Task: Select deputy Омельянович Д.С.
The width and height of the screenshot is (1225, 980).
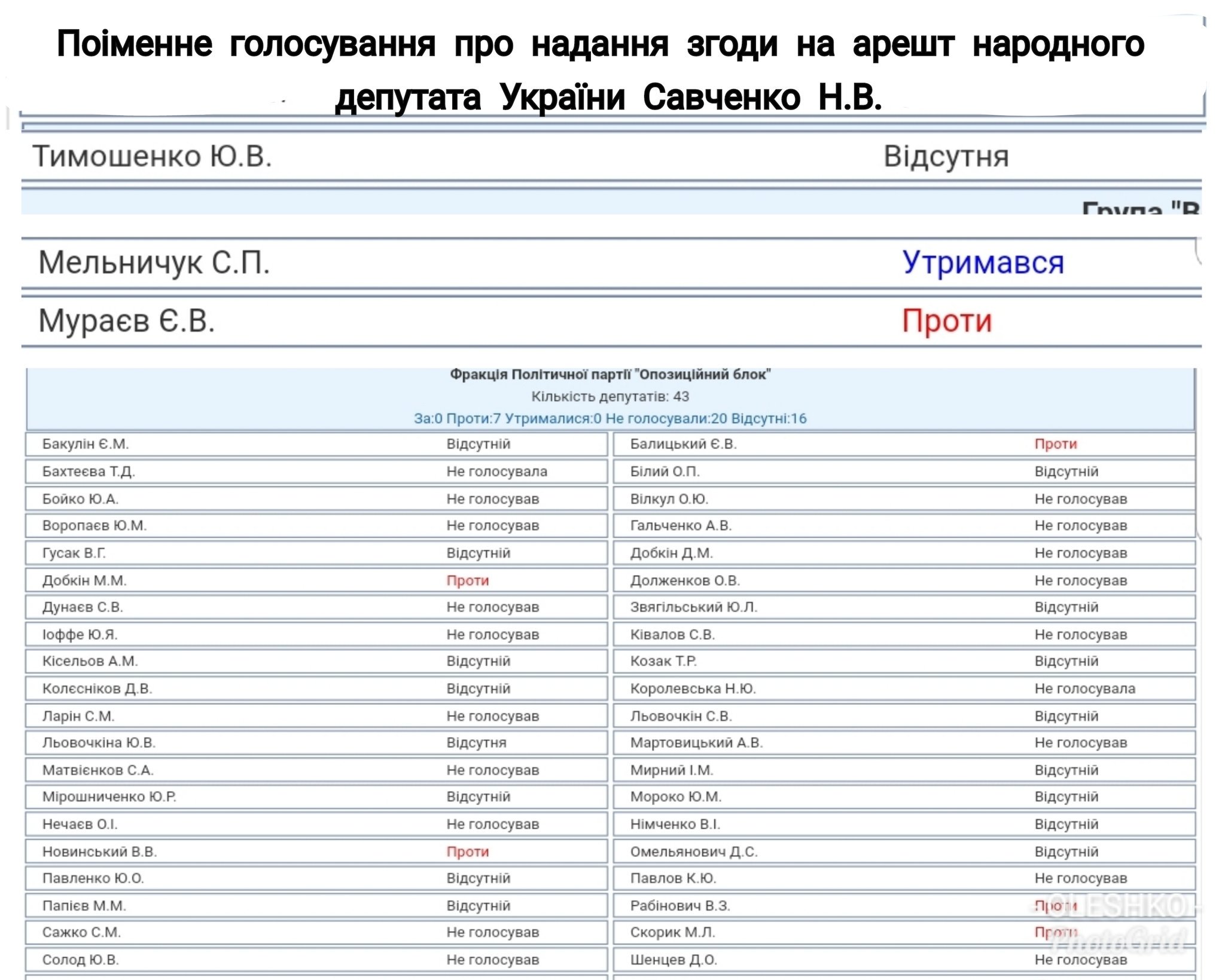Action: point(694,851)
